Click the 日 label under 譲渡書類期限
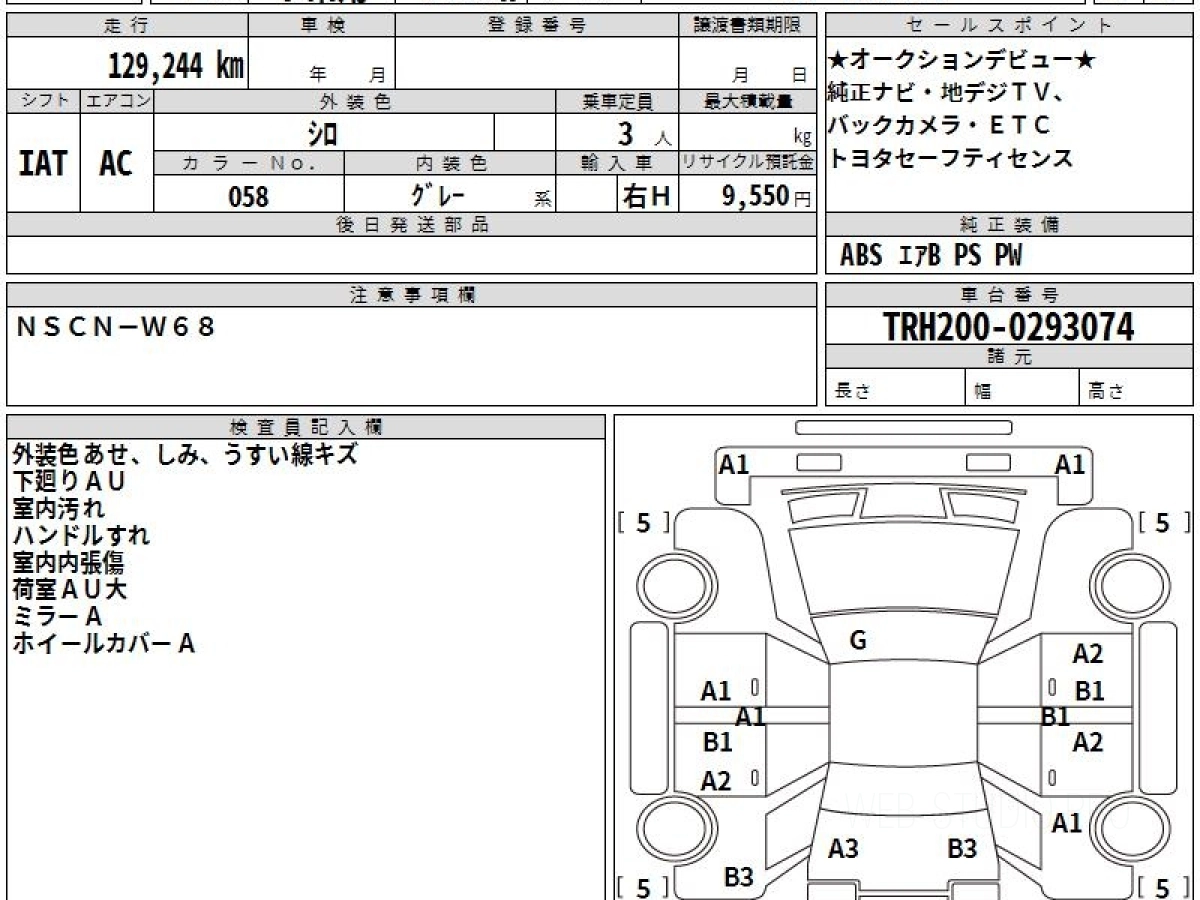 pyautogui.click(x=798, y=74)
